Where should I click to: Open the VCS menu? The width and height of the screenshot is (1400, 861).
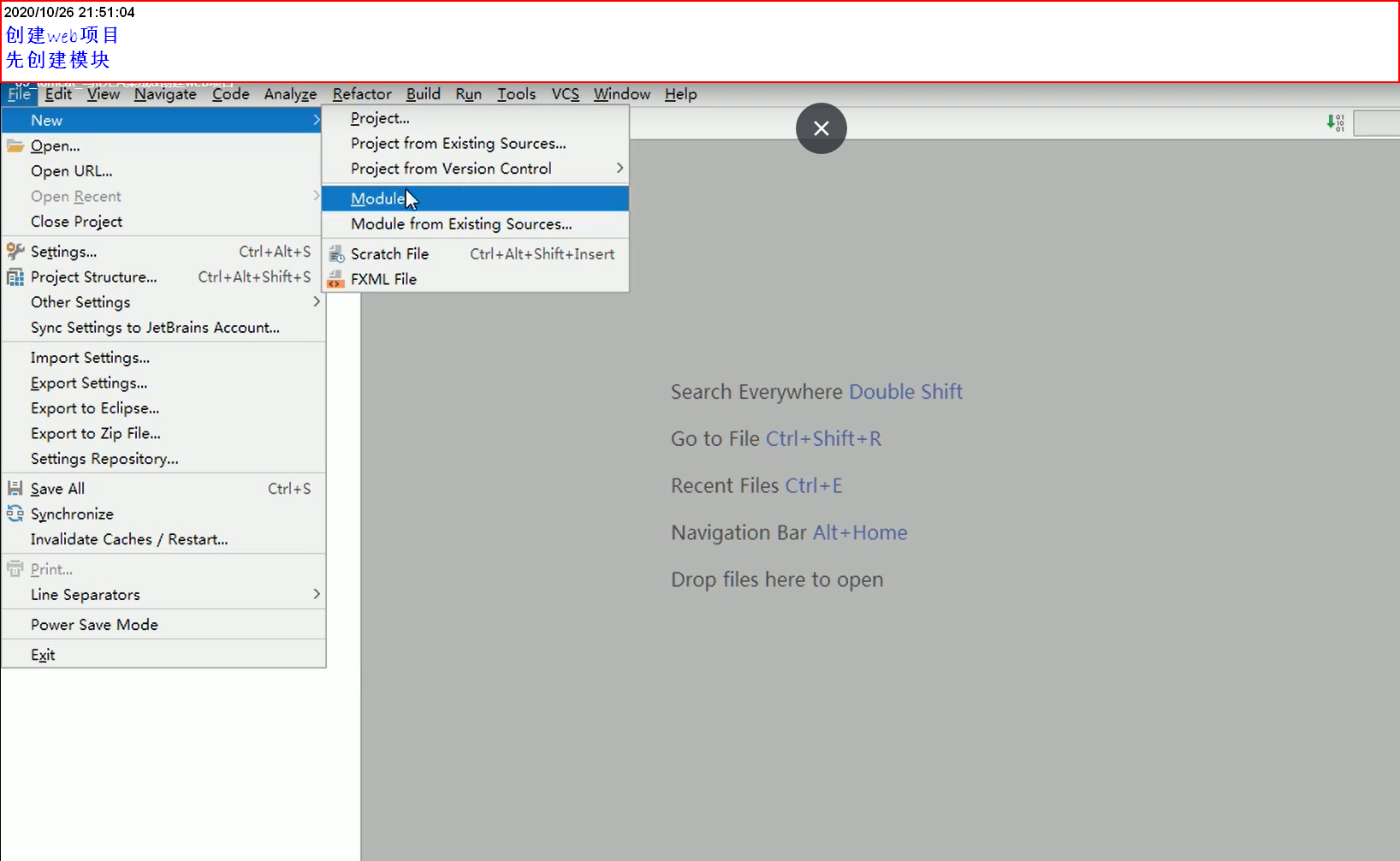(566, 94)
